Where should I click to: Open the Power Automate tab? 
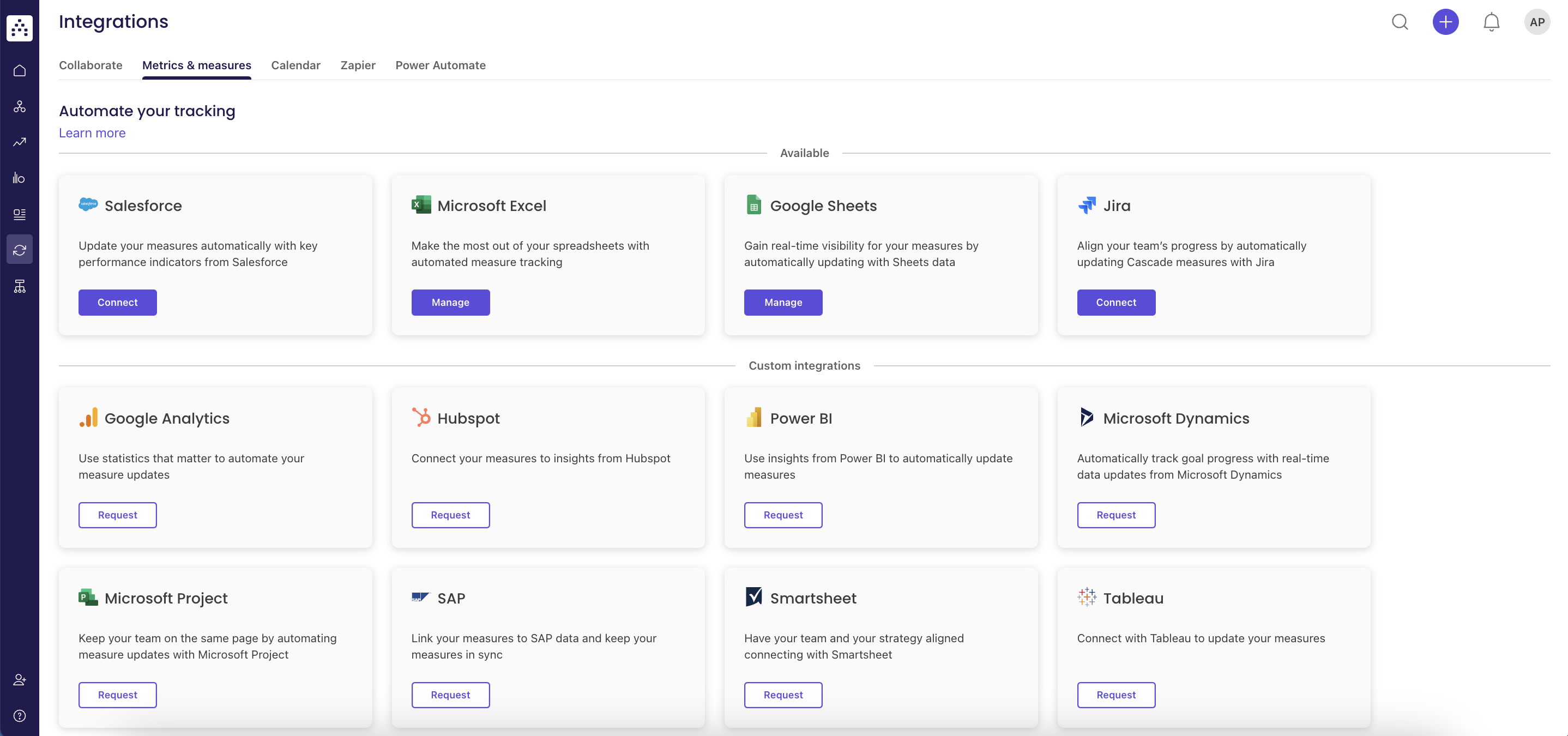tap(440, 65)
